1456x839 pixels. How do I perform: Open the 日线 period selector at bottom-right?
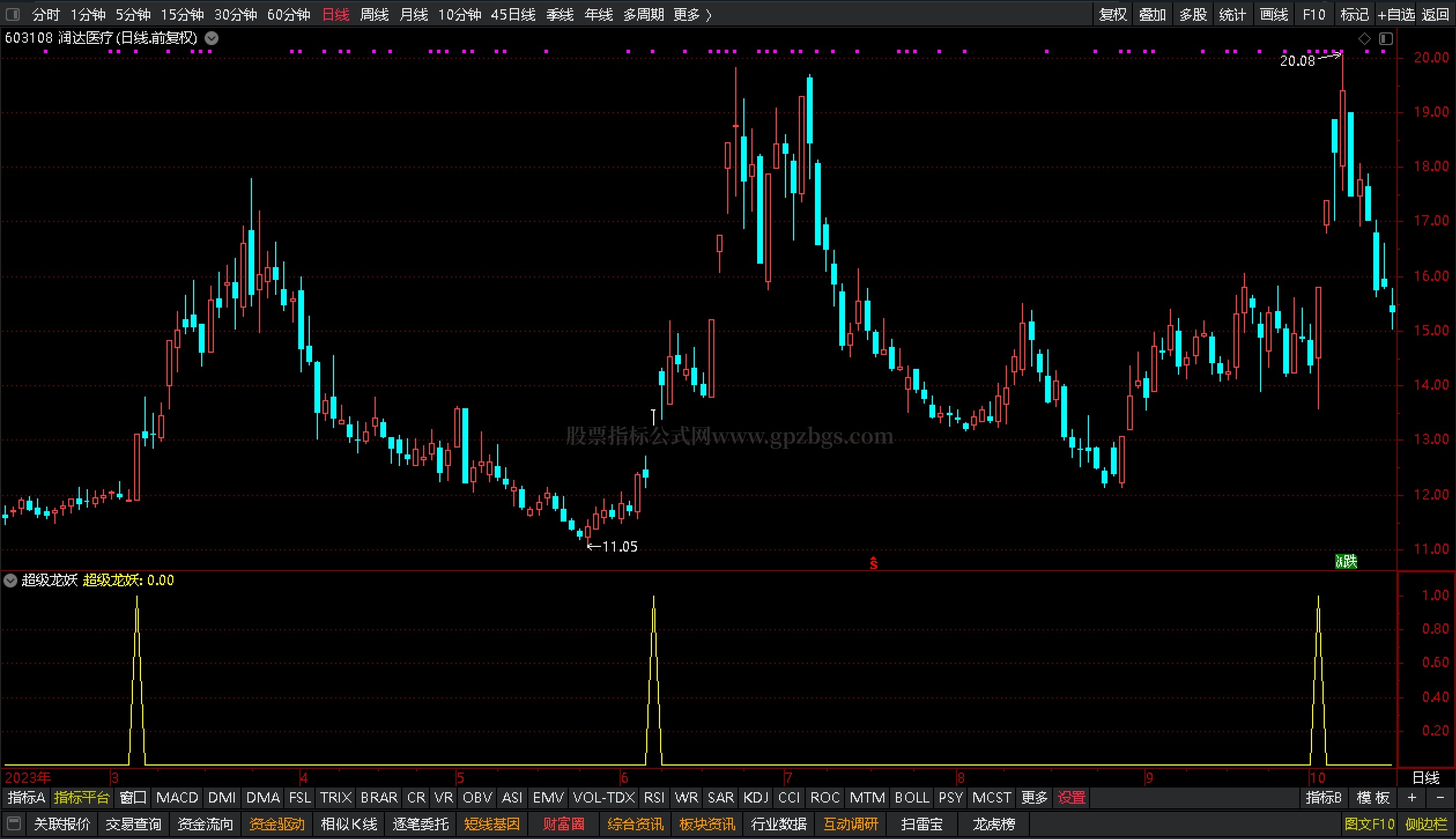pyautogui.click(x=1426, y=778)
